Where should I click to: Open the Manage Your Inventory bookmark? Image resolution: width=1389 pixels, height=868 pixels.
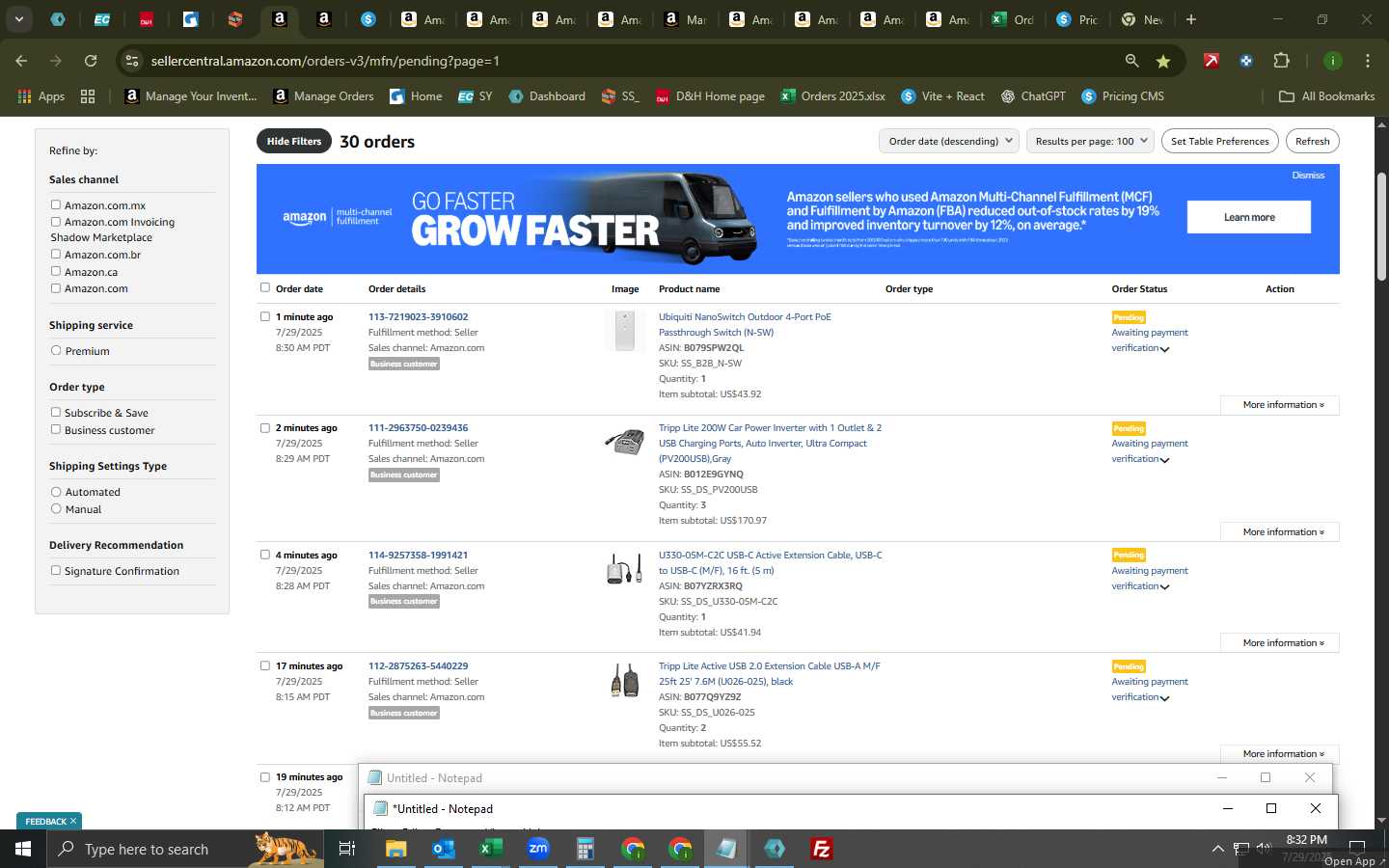pos(190,96)
